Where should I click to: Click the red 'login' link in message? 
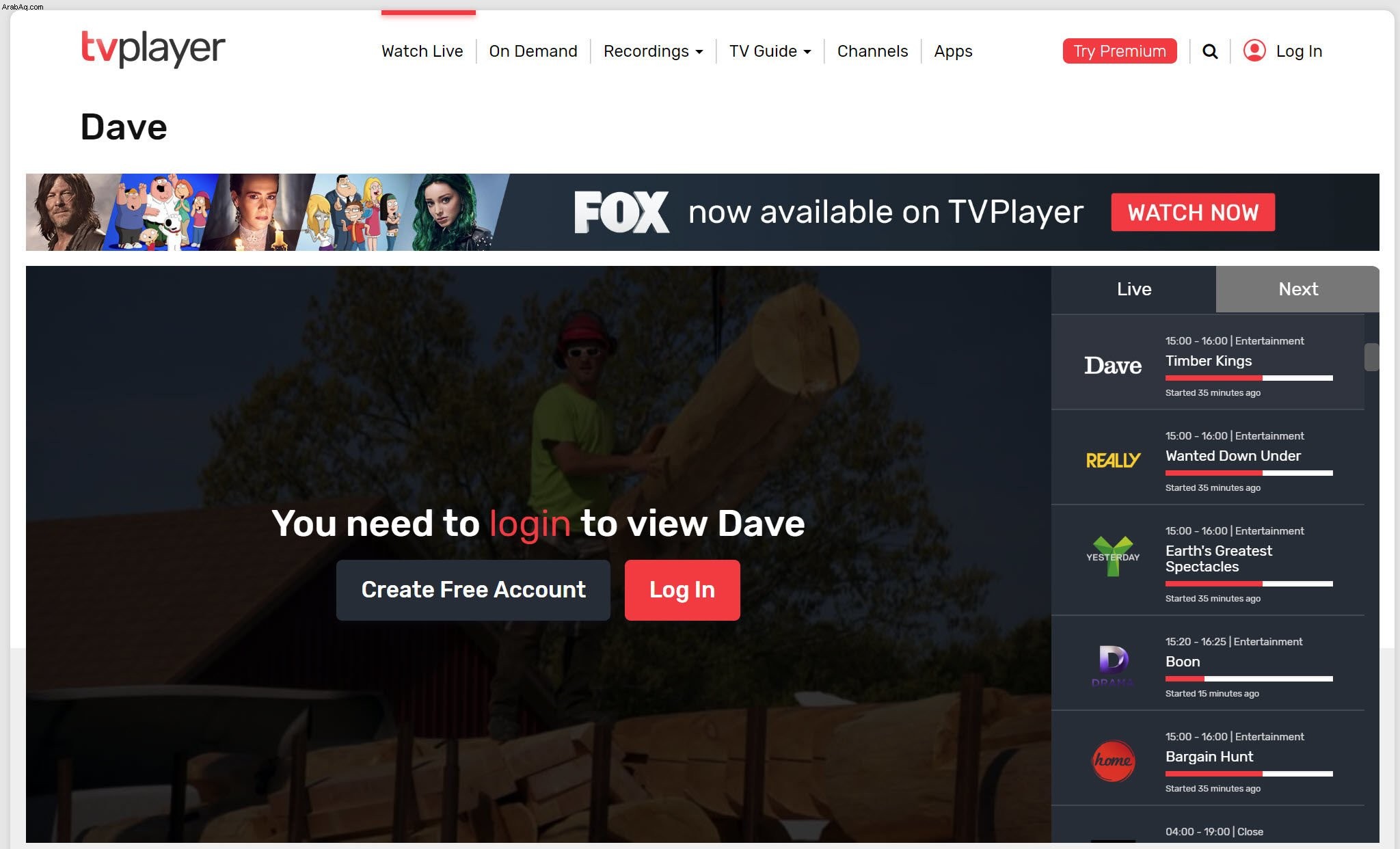coord(530,524)
